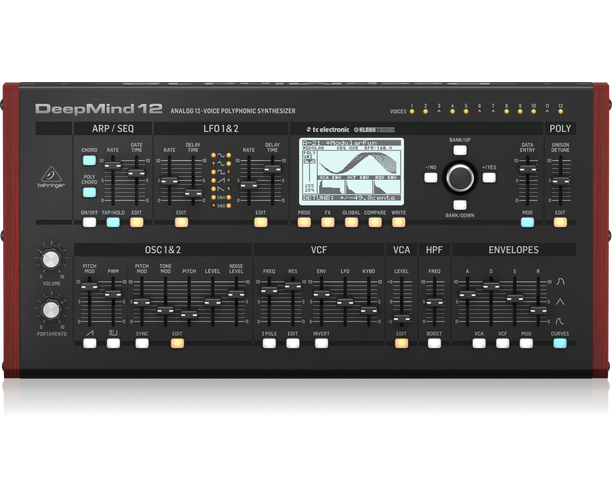Toggle the OSC SYNC button

coord(142,343)
